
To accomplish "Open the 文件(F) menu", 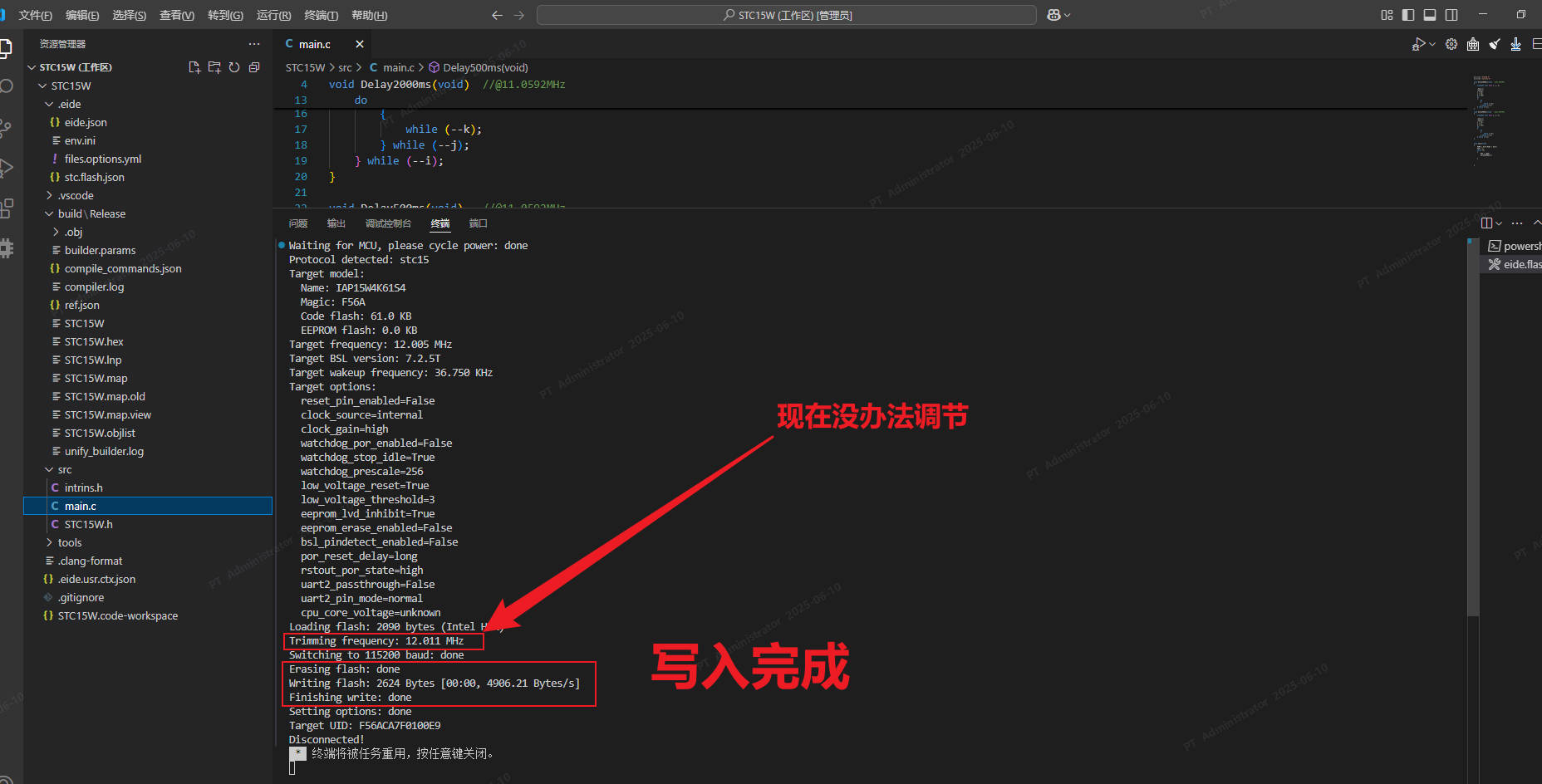I will pyautogui.click(x=35, y=15).
